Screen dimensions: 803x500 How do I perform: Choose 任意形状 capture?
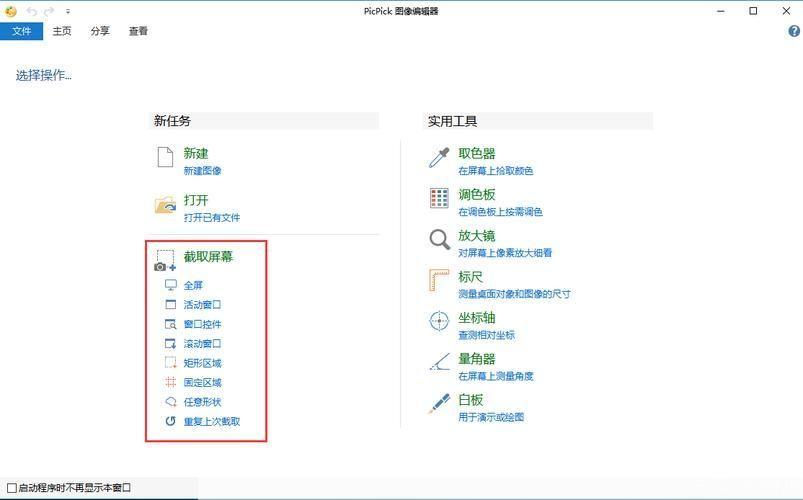202,402
